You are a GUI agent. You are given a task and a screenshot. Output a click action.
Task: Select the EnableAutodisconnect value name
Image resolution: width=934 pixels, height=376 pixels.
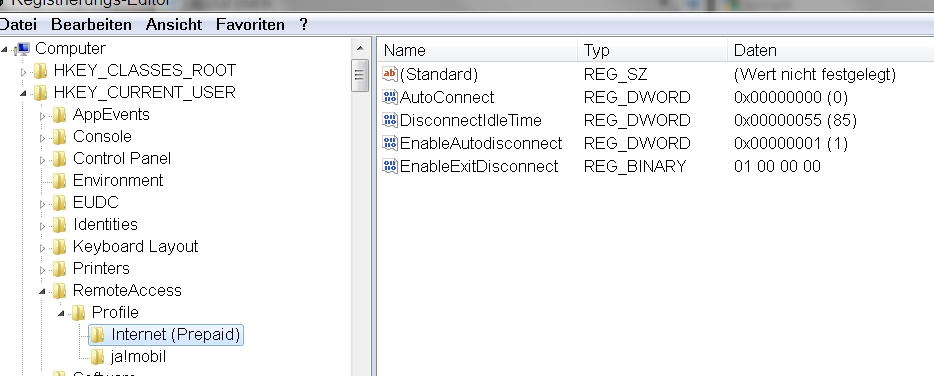[481, 143]
